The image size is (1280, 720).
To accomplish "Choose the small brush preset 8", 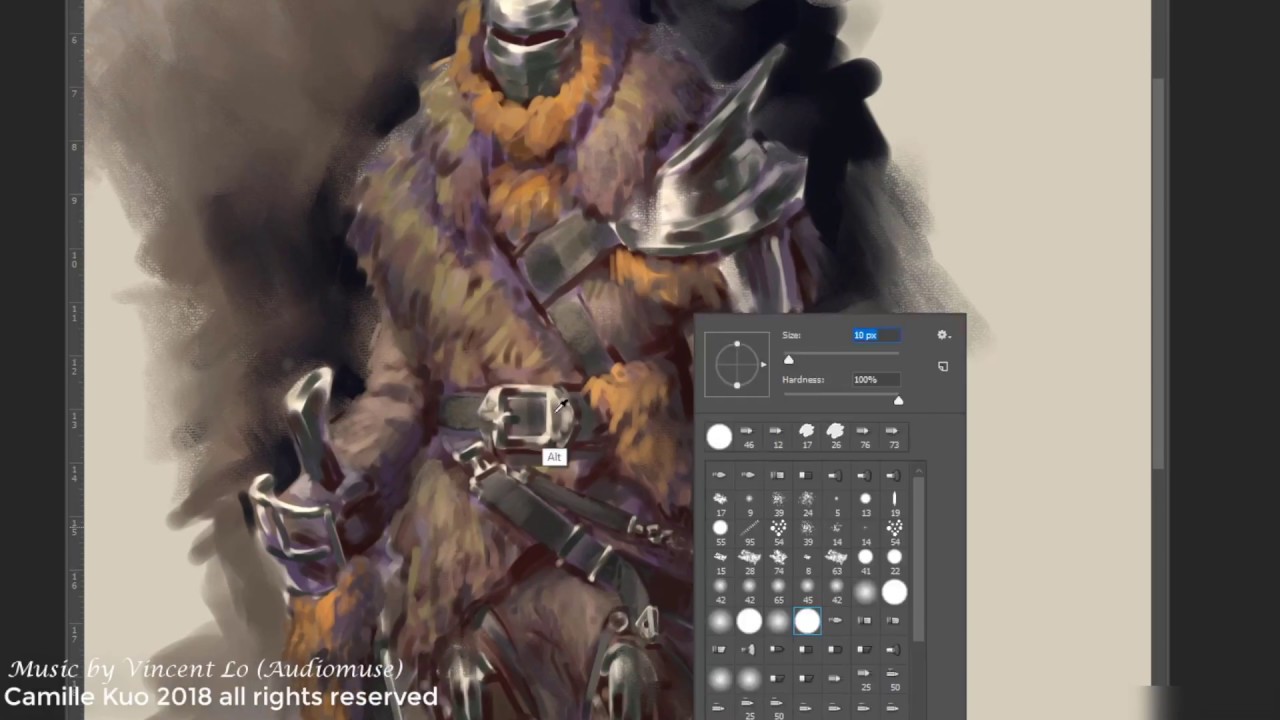I will [807, 561].
